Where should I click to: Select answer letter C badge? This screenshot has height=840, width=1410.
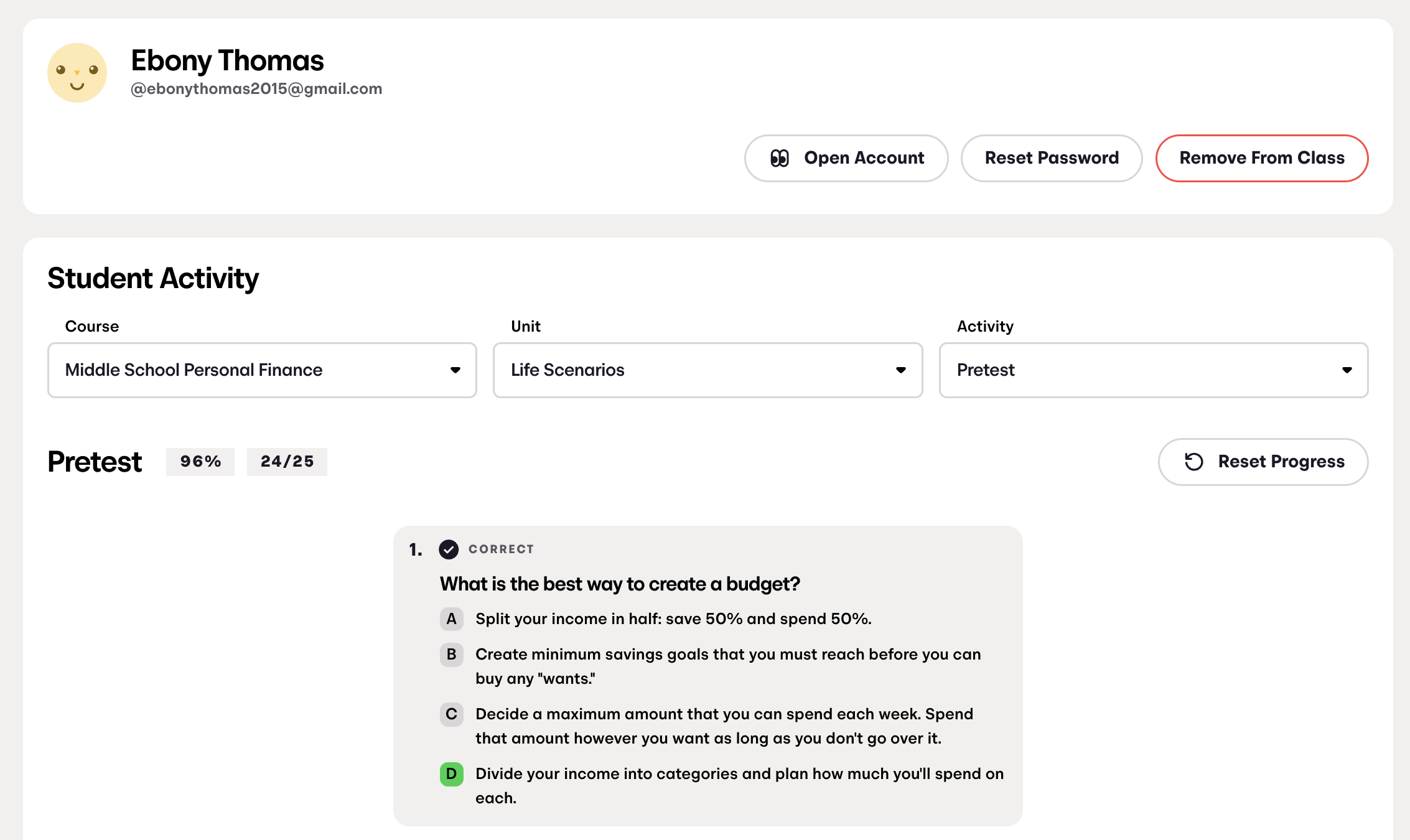click(452, 714)
